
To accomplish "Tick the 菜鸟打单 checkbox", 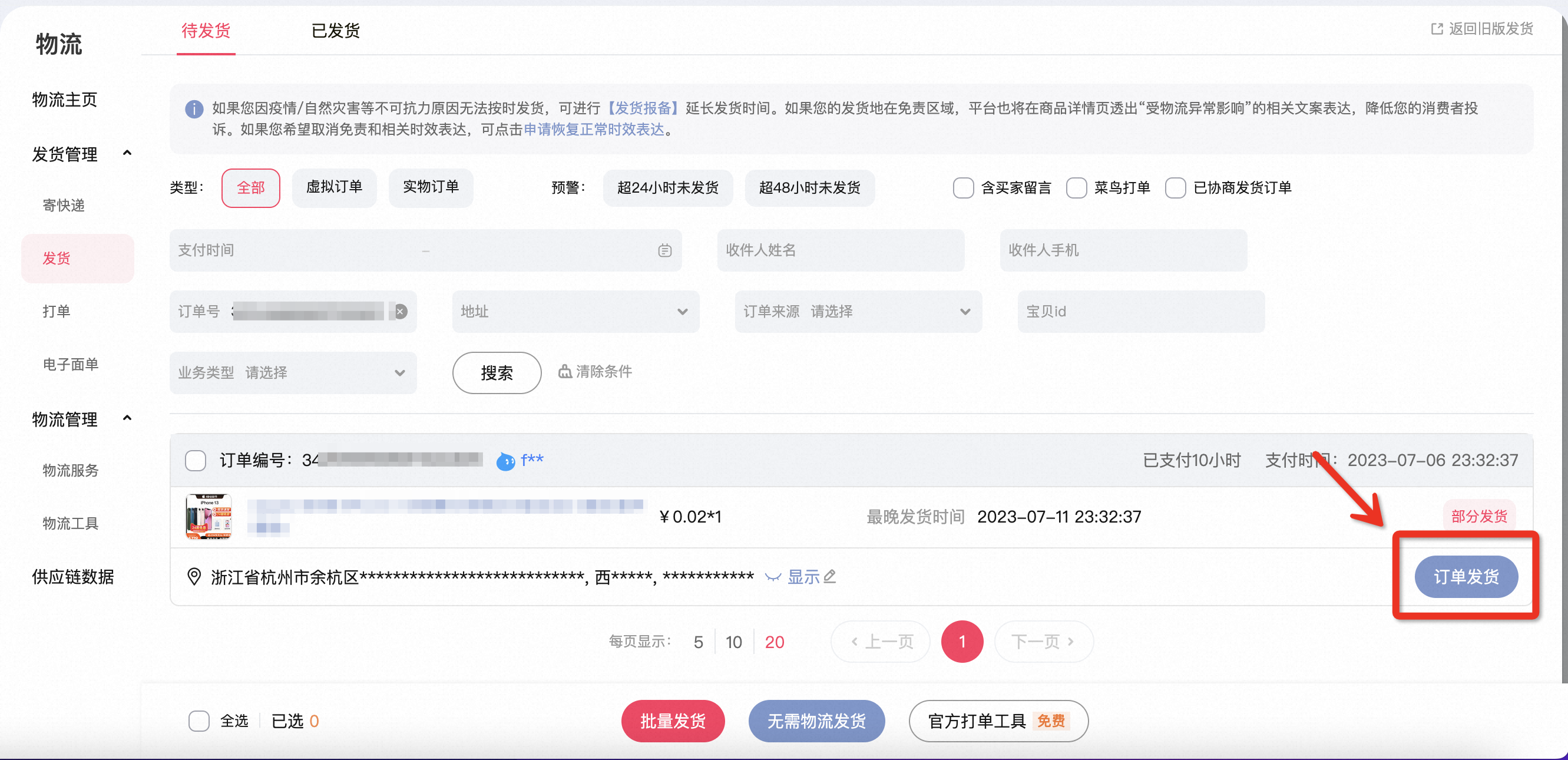I will pyautogui.click(x=1076, y=187).
